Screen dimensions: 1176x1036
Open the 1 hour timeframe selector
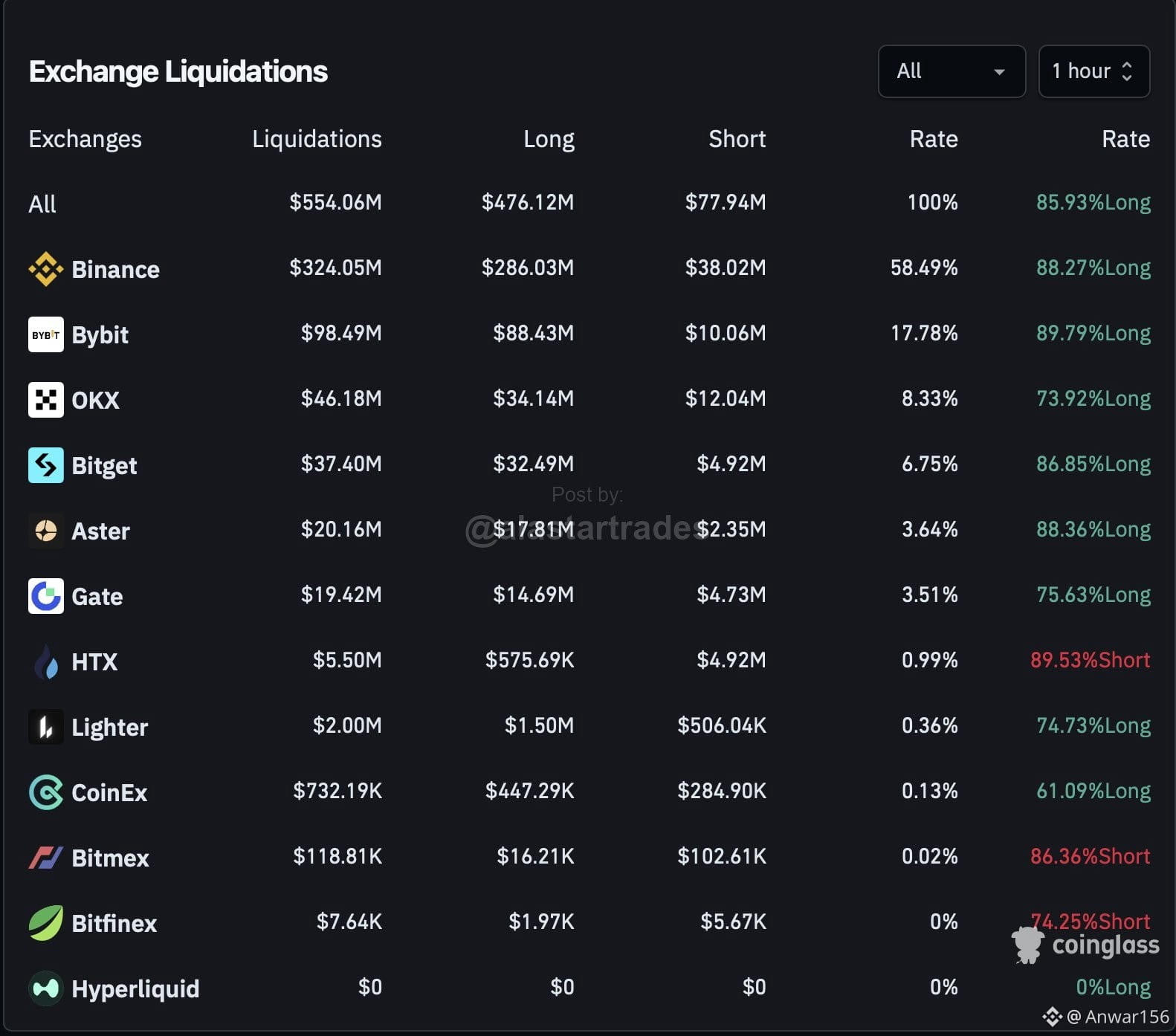point(1094,71)
